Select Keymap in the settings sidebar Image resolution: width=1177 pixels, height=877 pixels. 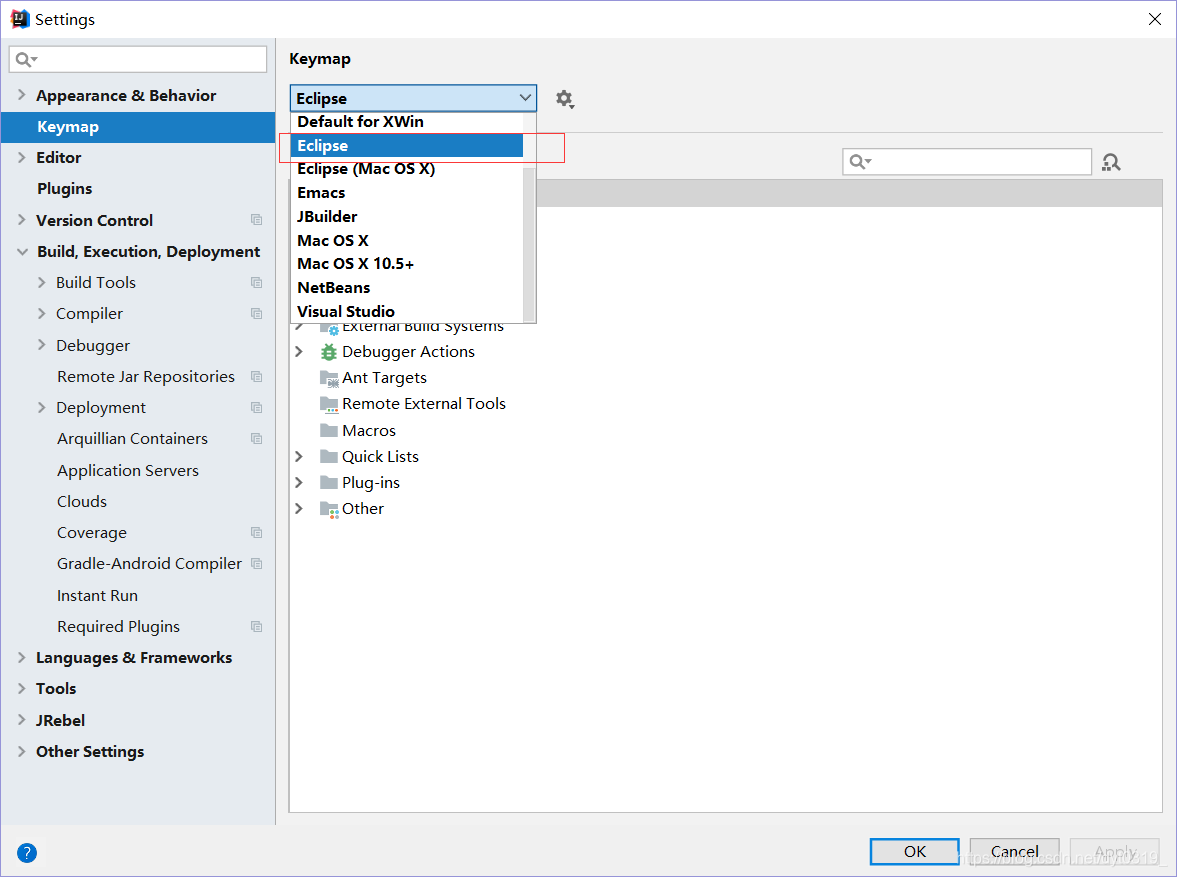138,127
